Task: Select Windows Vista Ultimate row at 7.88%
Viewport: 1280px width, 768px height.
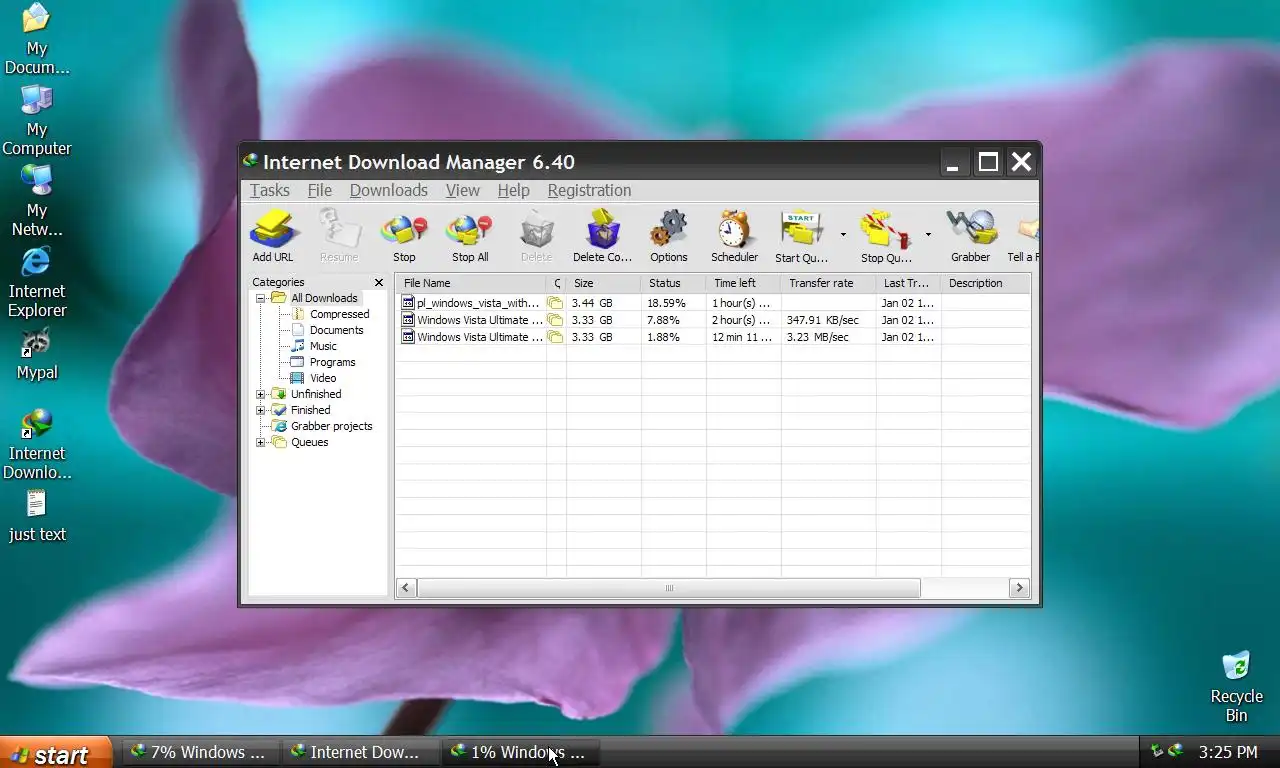Action: (713, 320)
